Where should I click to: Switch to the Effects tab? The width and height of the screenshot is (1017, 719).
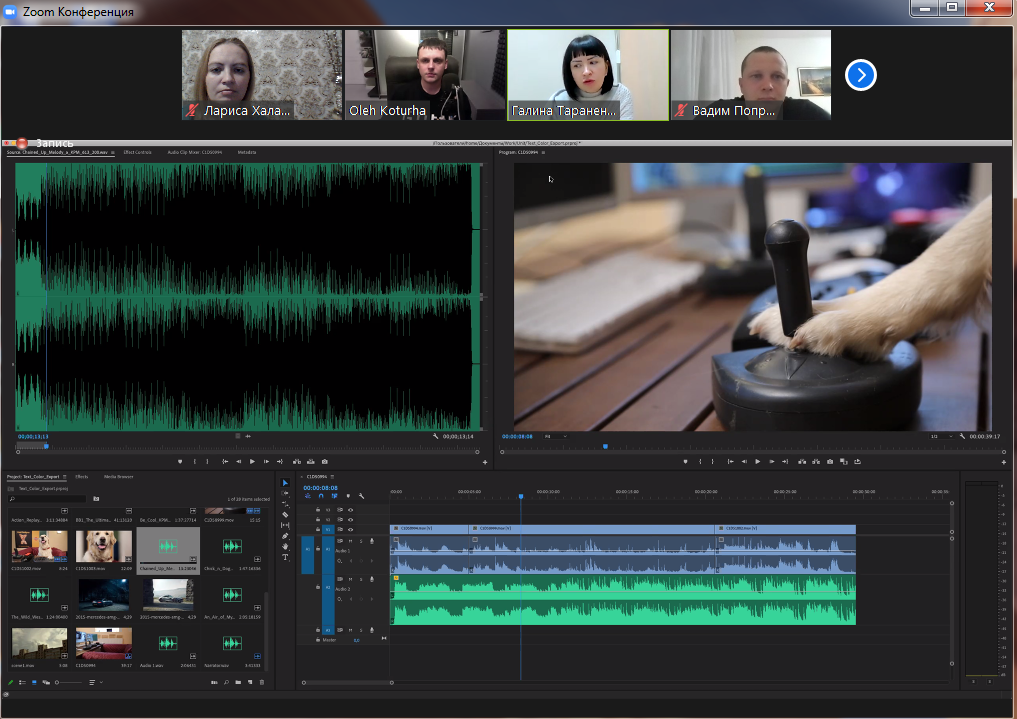pyautogui.click(x=82, y=477)
